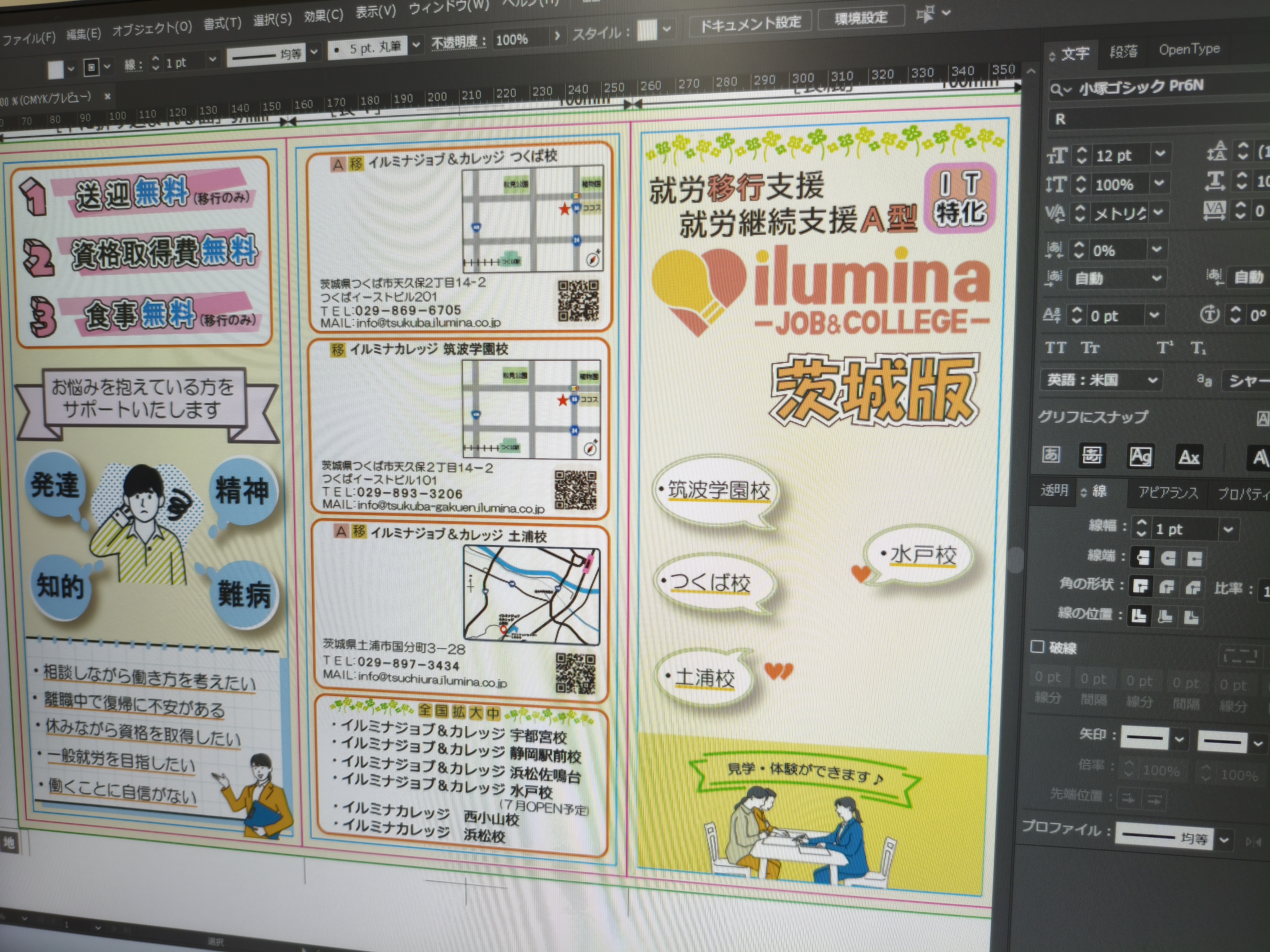Choose the round join corner shape
Image resolution: width=1270 pixels, height=952 pixels.
point(1166,587)
